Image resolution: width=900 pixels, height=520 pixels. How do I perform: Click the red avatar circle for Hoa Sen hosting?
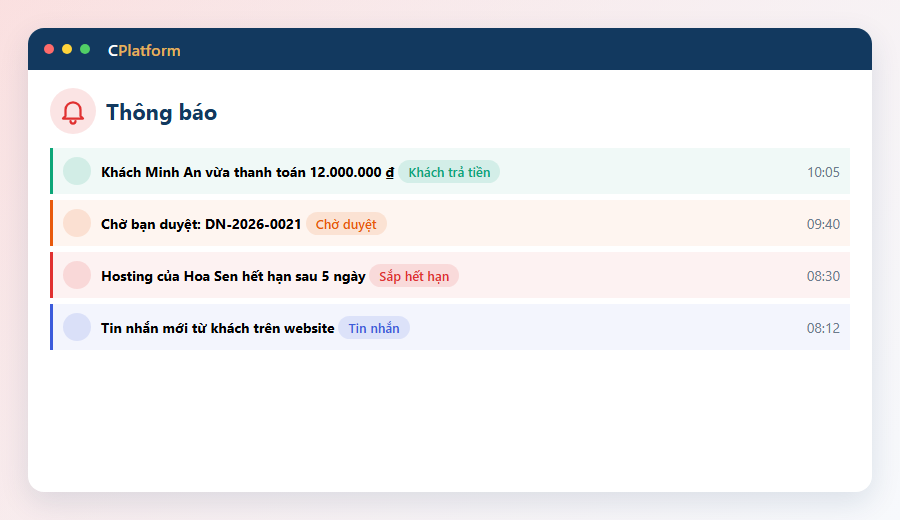(77, 275)
